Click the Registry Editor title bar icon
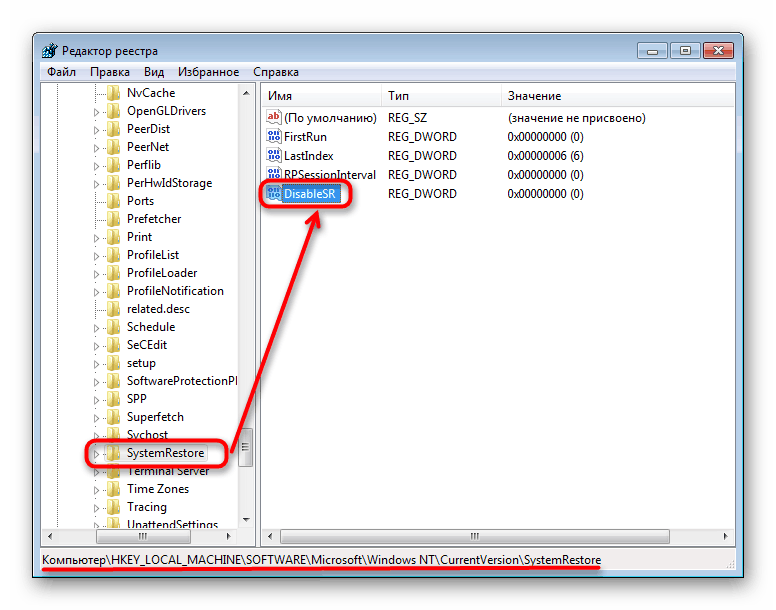 pyautogui.click(x=49, y=50)
